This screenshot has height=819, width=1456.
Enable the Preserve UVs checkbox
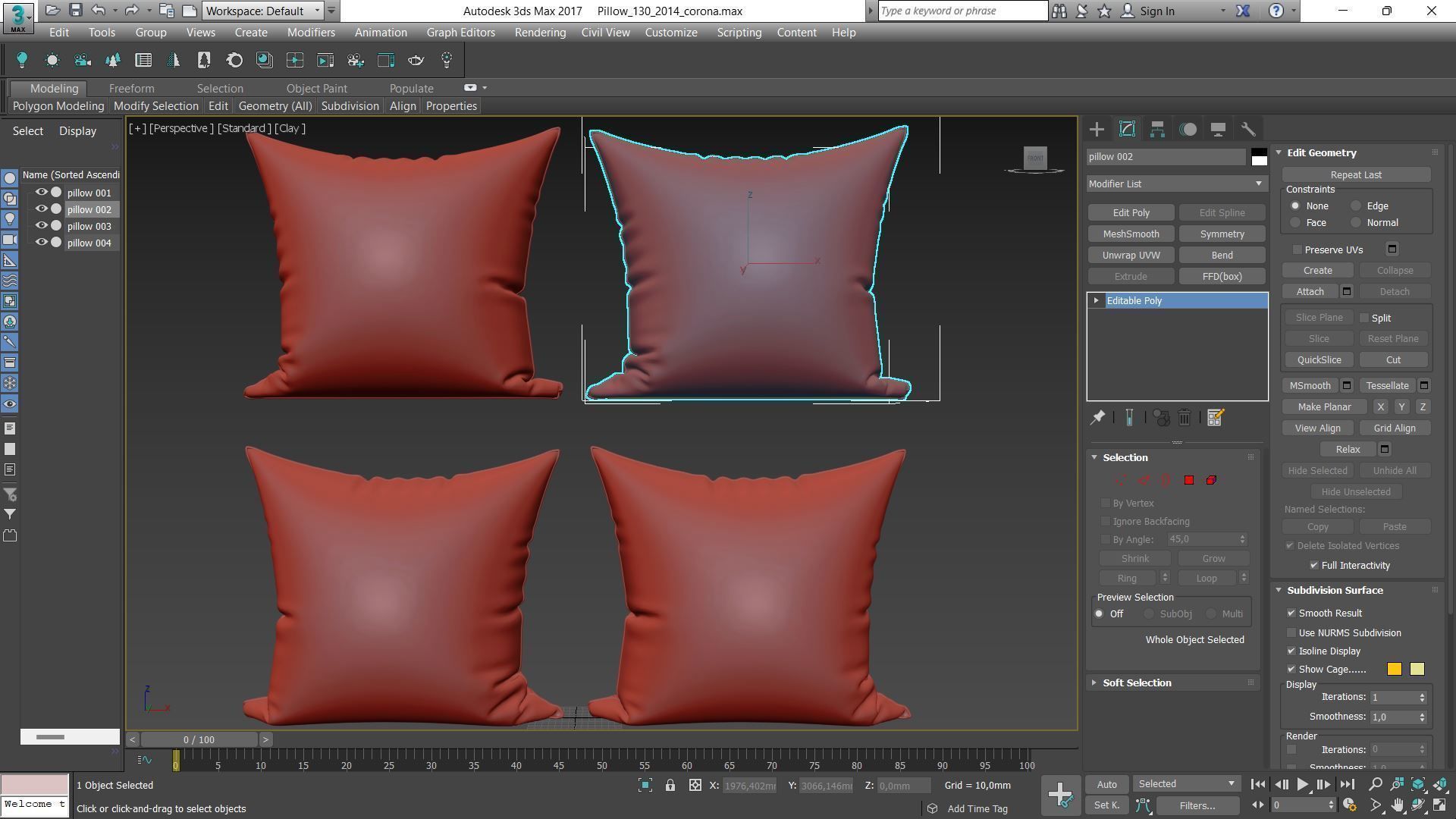(x=1298, y=249)
